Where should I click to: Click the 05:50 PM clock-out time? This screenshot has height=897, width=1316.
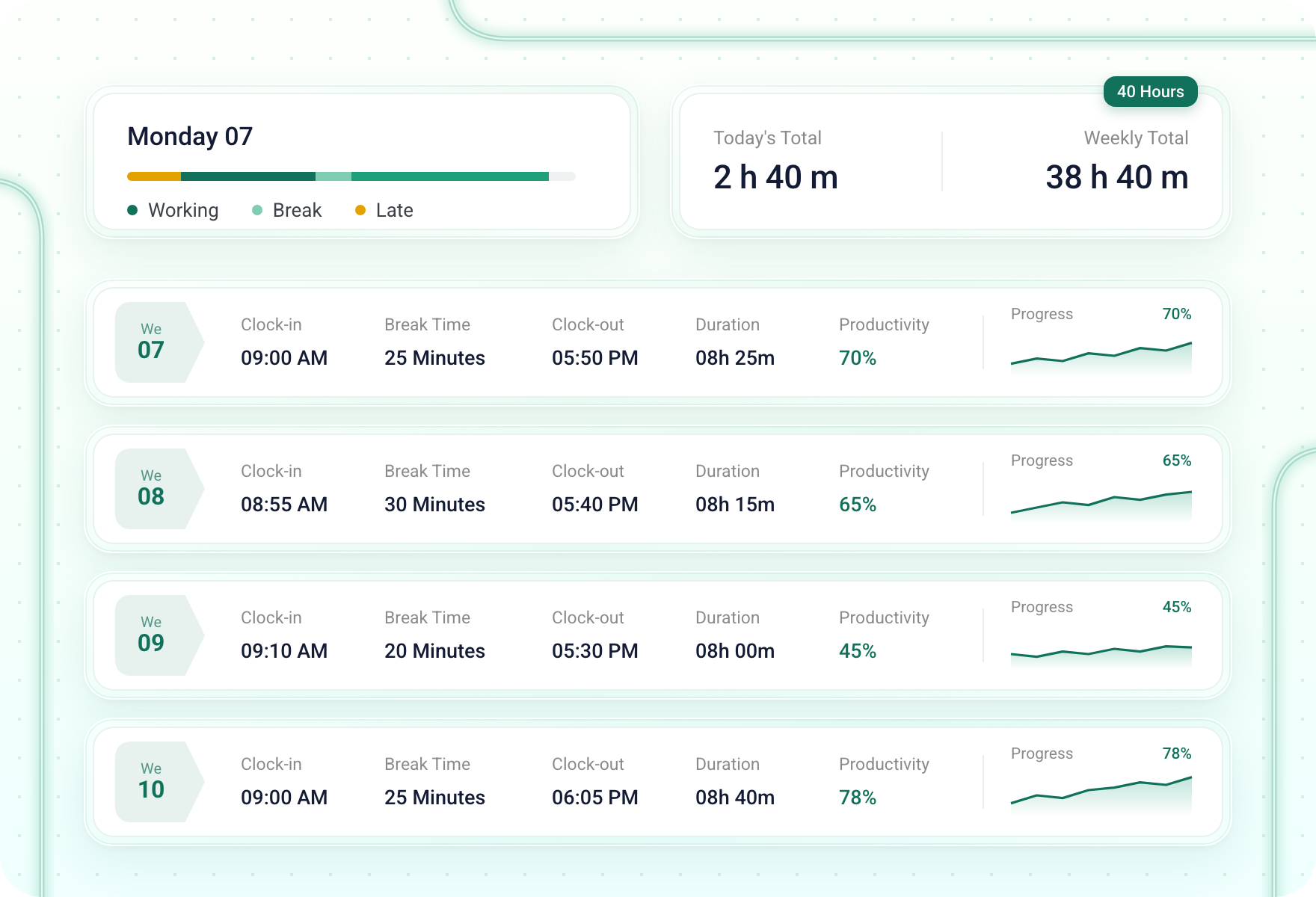coord(595,358)
